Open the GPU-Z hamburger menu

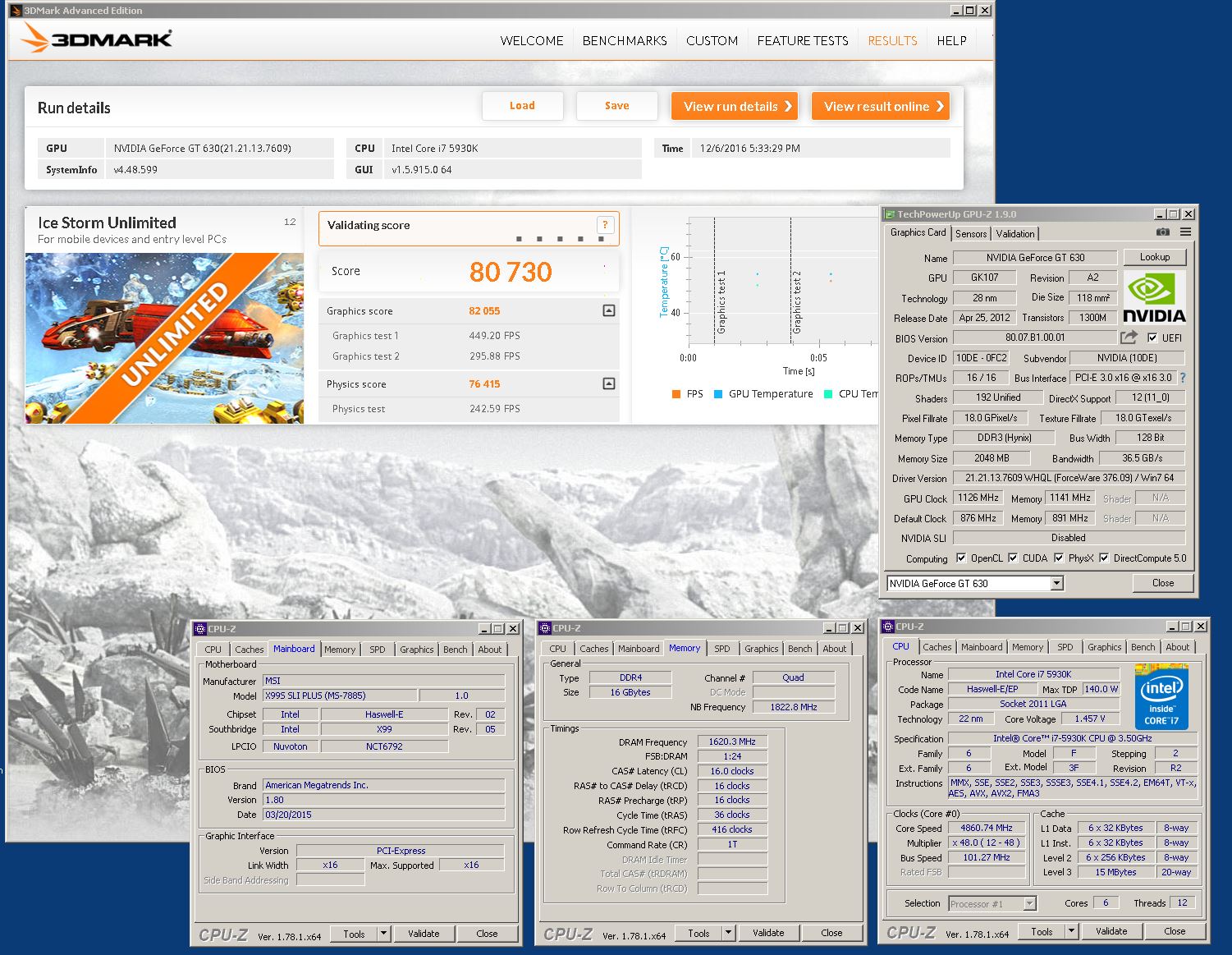[1185, 232]
